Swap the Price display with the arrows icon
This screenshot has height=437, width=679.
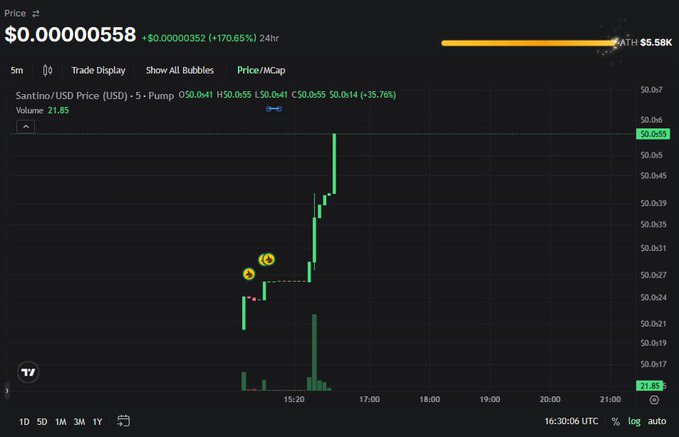tap(36, 13)
